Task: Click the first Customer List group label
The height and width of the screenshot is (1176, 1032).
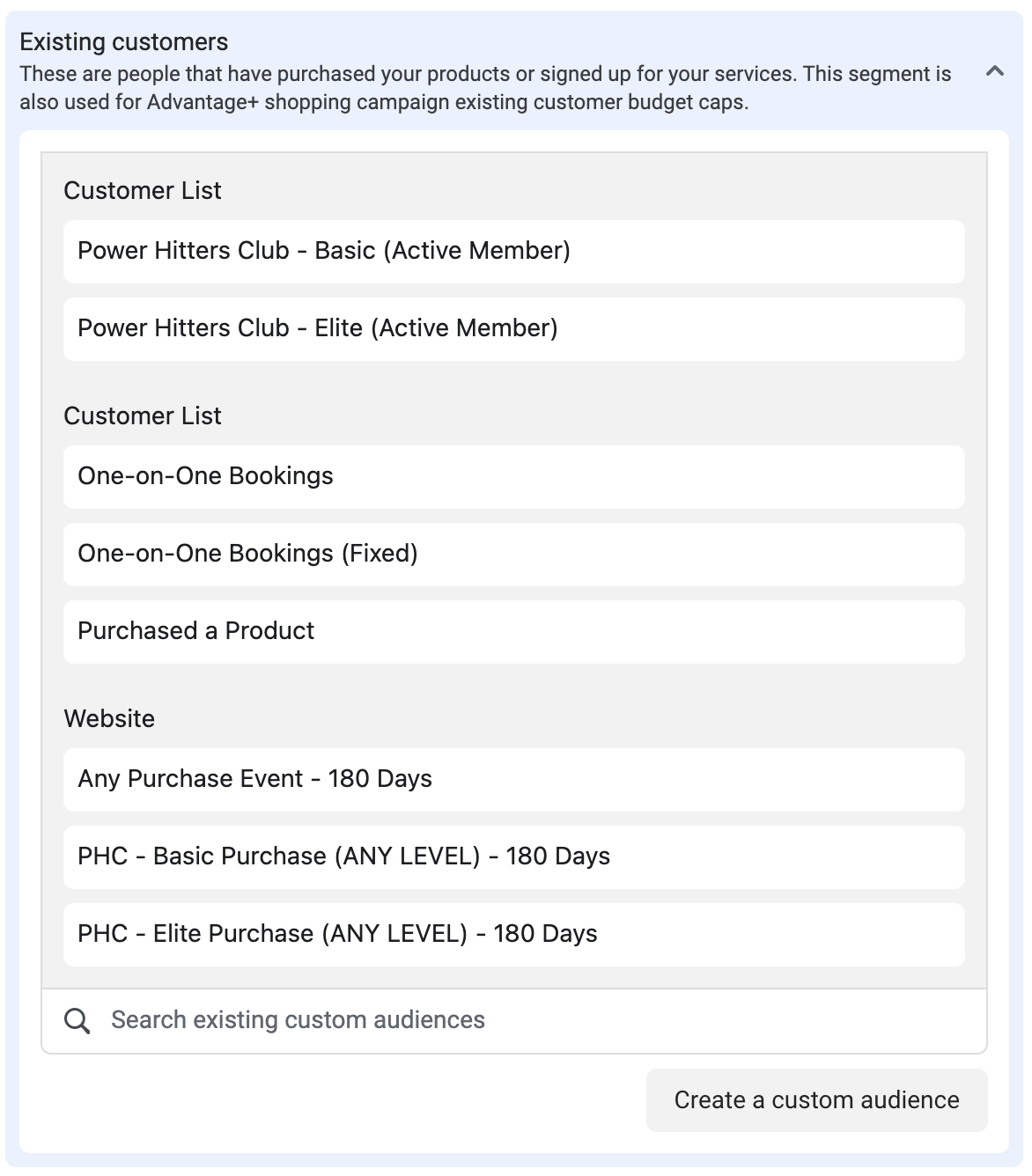Action: tap(143, 190)
